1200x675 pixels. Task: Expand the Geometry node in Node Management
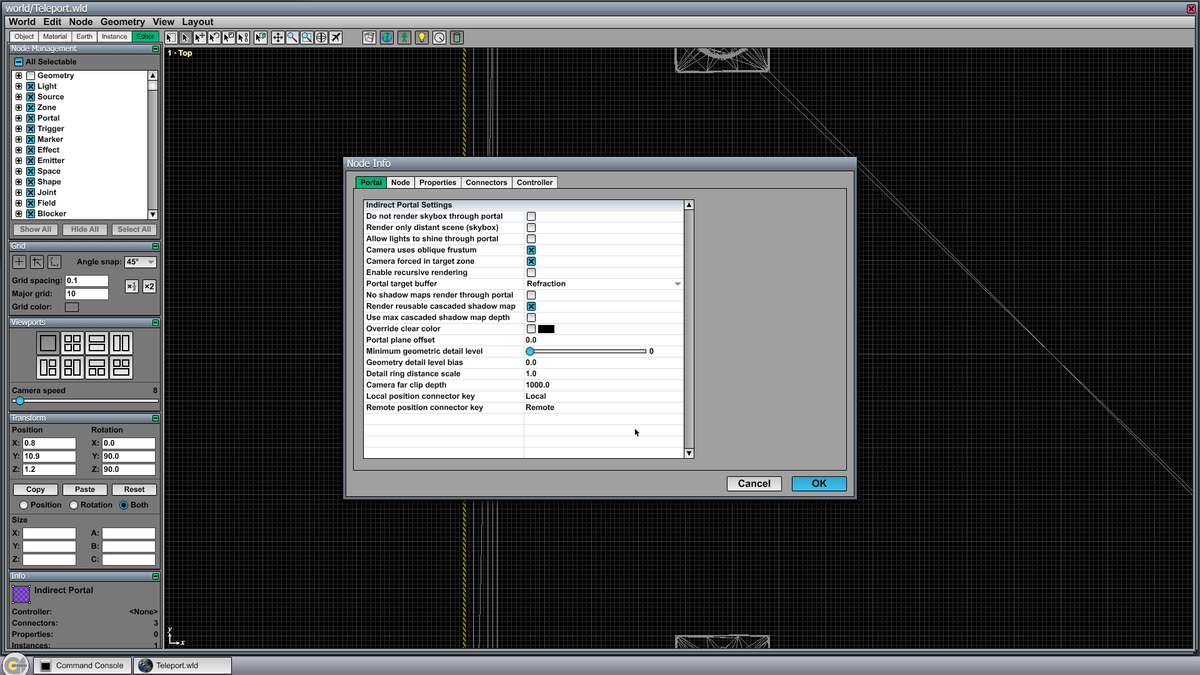tap(19, 75)
